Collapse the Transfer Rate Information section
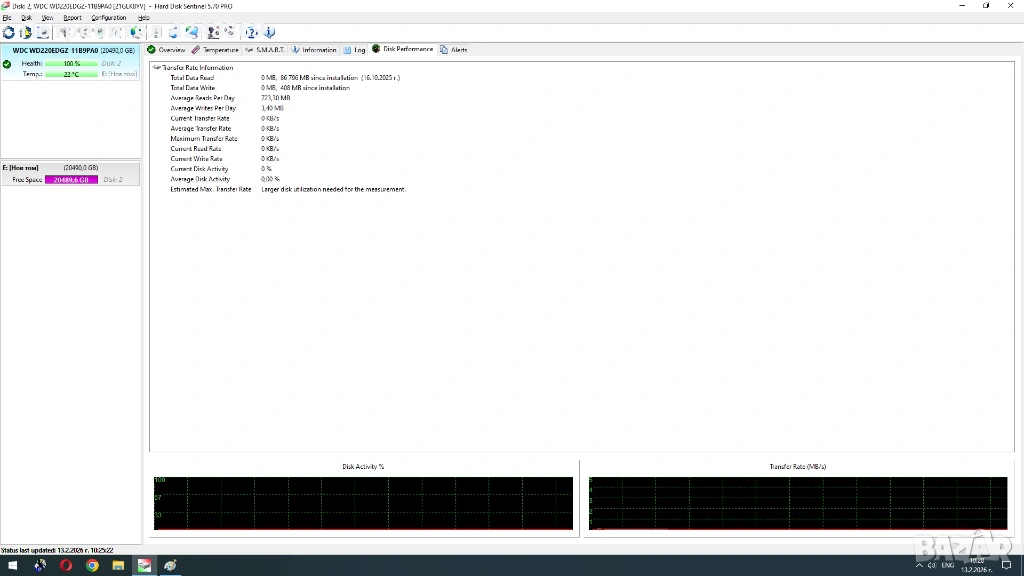1024x576 pixels. [156, 68]
